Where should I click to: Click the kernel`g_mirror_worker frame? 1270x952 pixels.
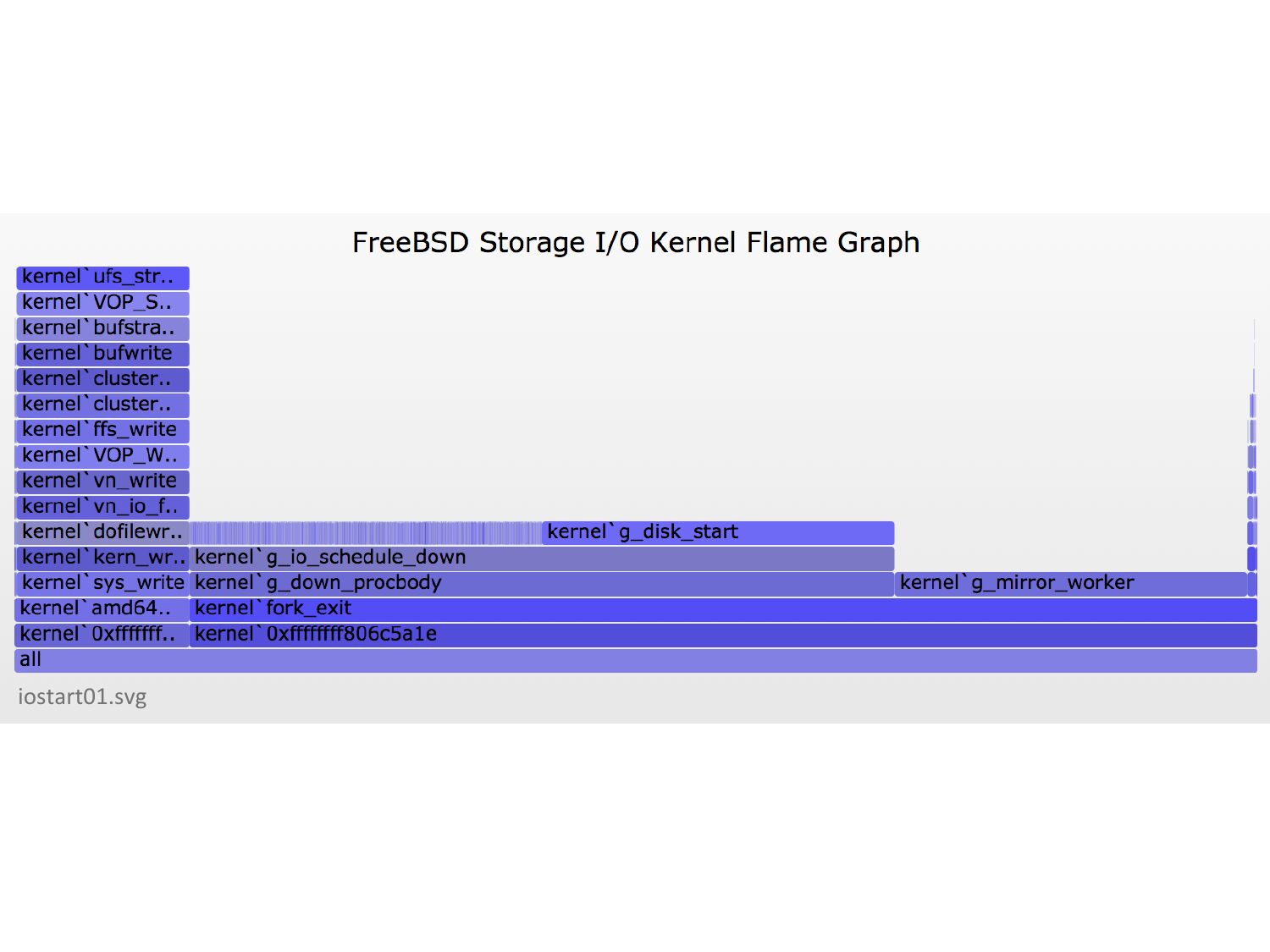(1070, 583)
